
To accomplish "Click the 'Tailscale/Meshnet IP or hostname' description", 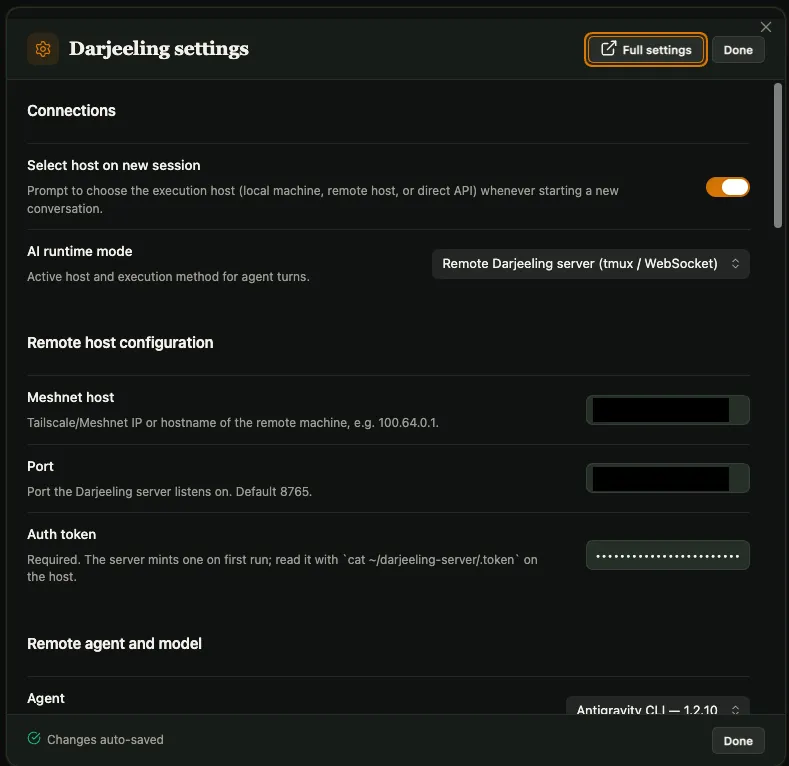I will pos(233,423).
